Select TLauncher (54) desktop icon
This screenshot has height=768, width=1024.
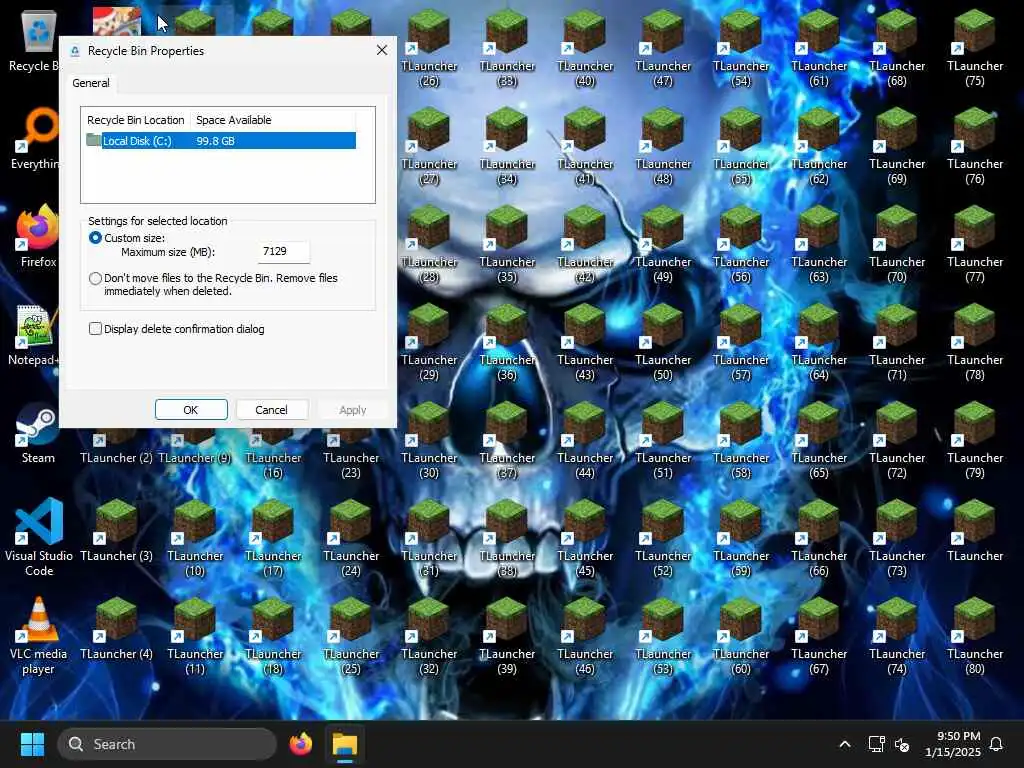click(741, 47)
